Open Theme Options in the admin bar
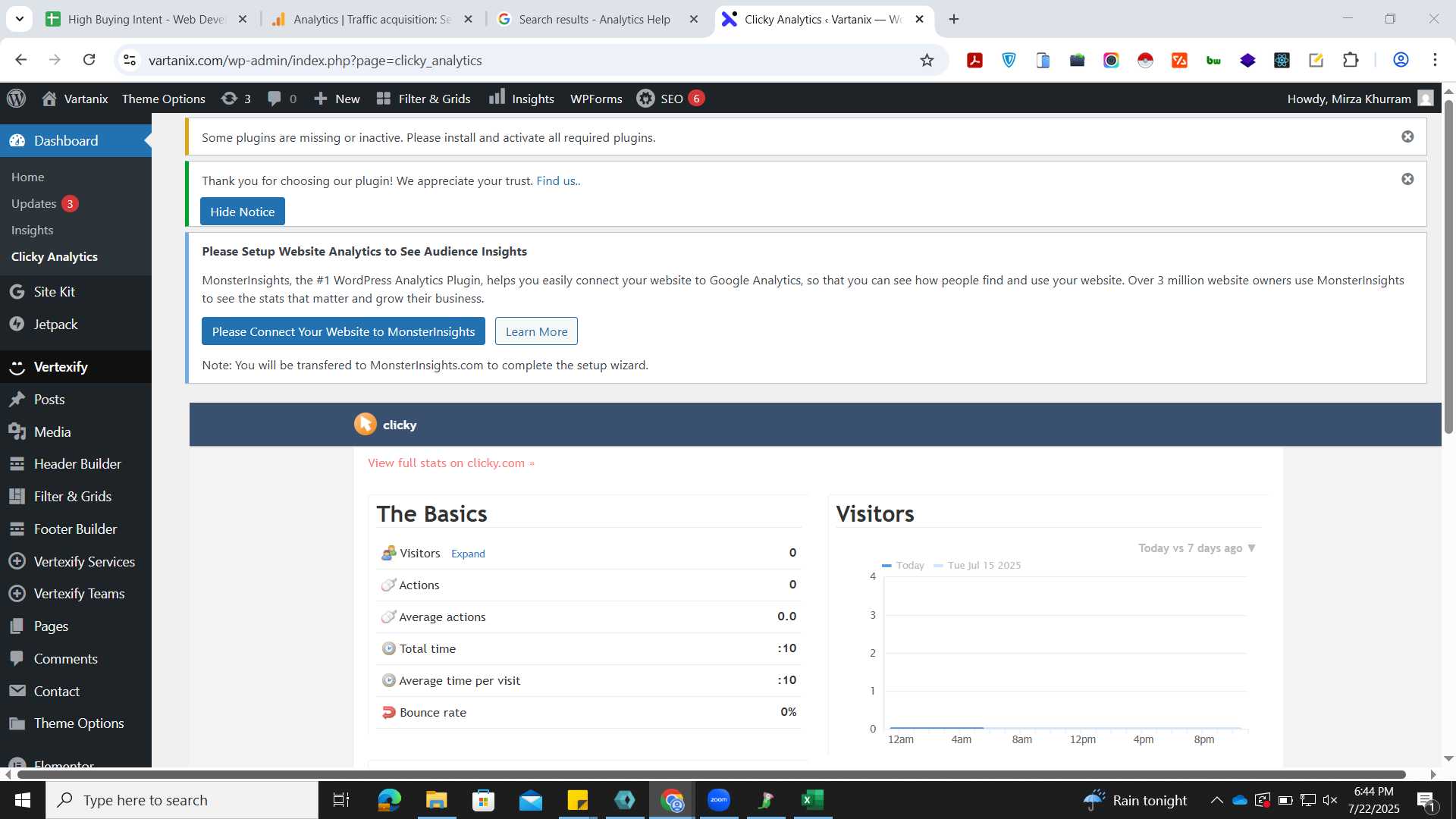Image resolution: width=1456 pixels, height=819 pixels. pos(164,99)
